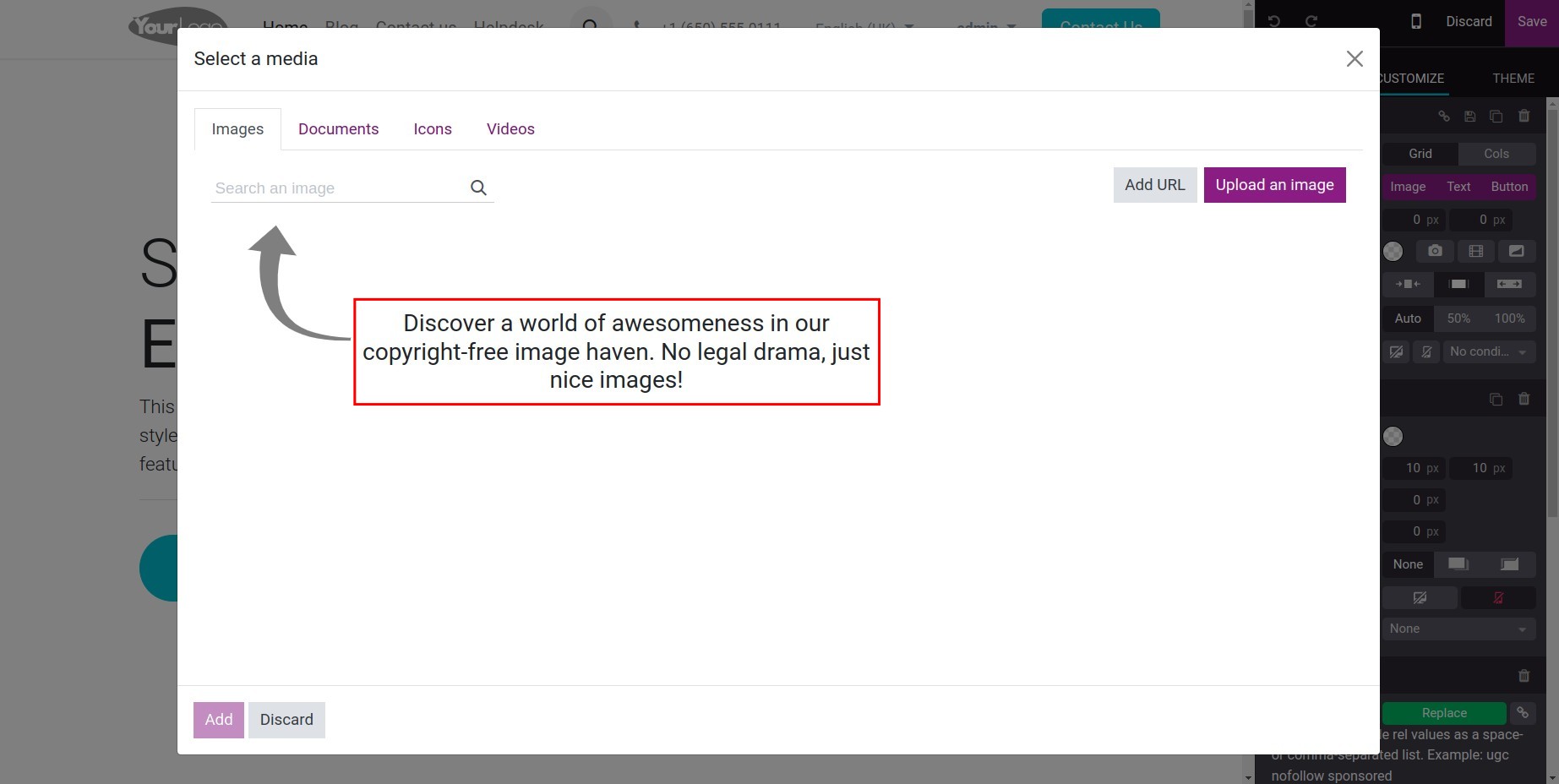The width and height of the screenshot is (1559, 784).
Task: Click the undo arrow in editor header
Action: tap(1274, 21)
